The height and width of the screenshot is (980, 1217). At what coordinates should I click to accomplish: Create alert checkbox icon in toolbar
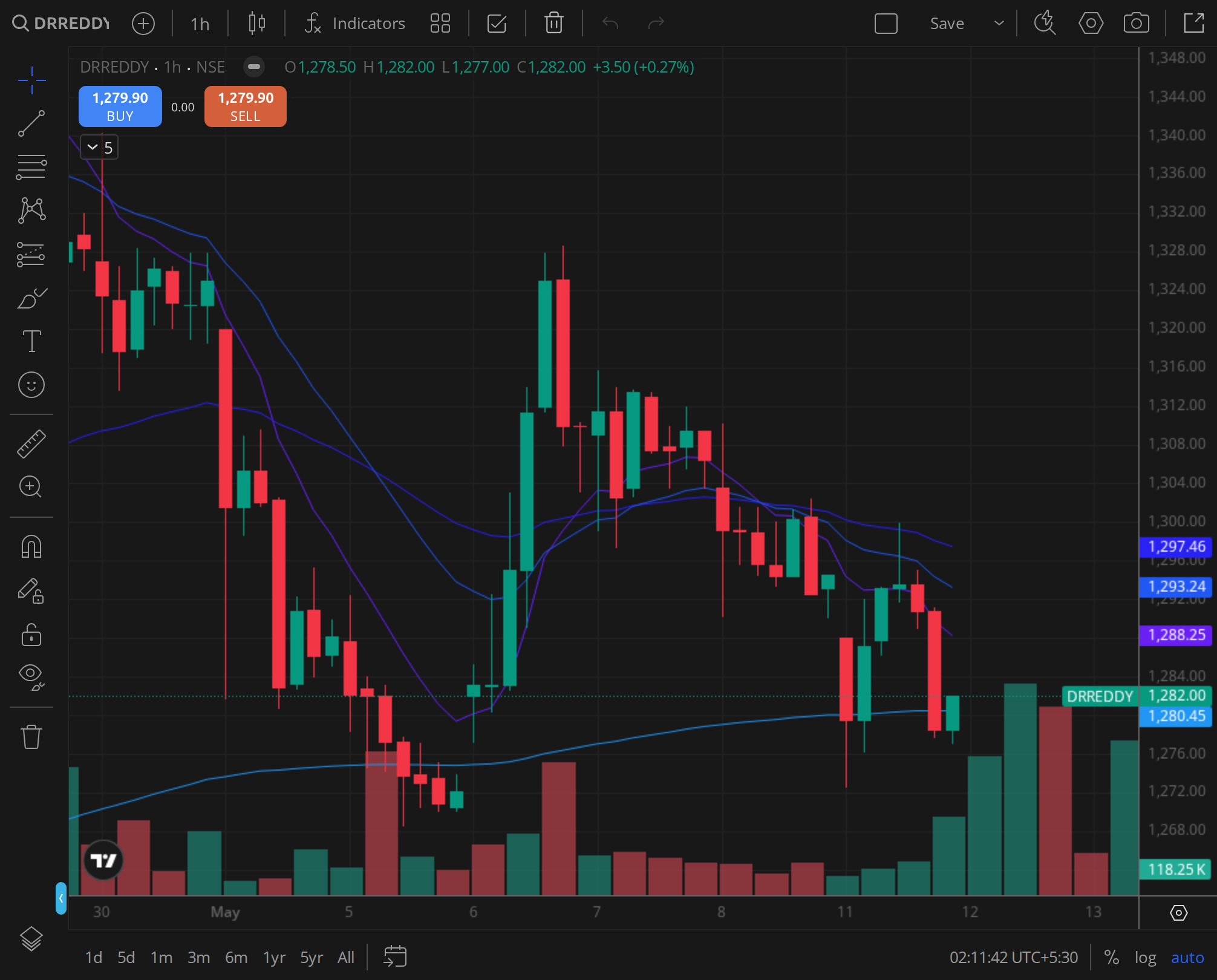pyautogui.click(x=497, y=24)
